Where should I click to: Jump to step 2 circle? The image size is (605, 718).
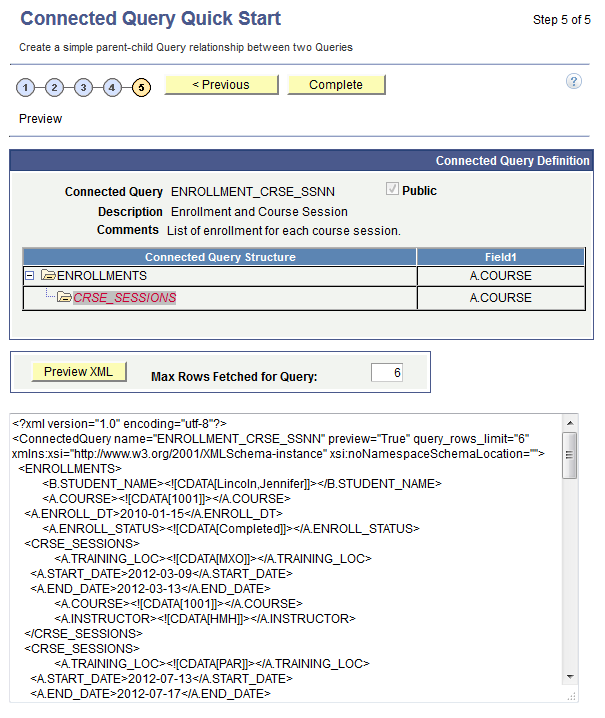(55, 87)
